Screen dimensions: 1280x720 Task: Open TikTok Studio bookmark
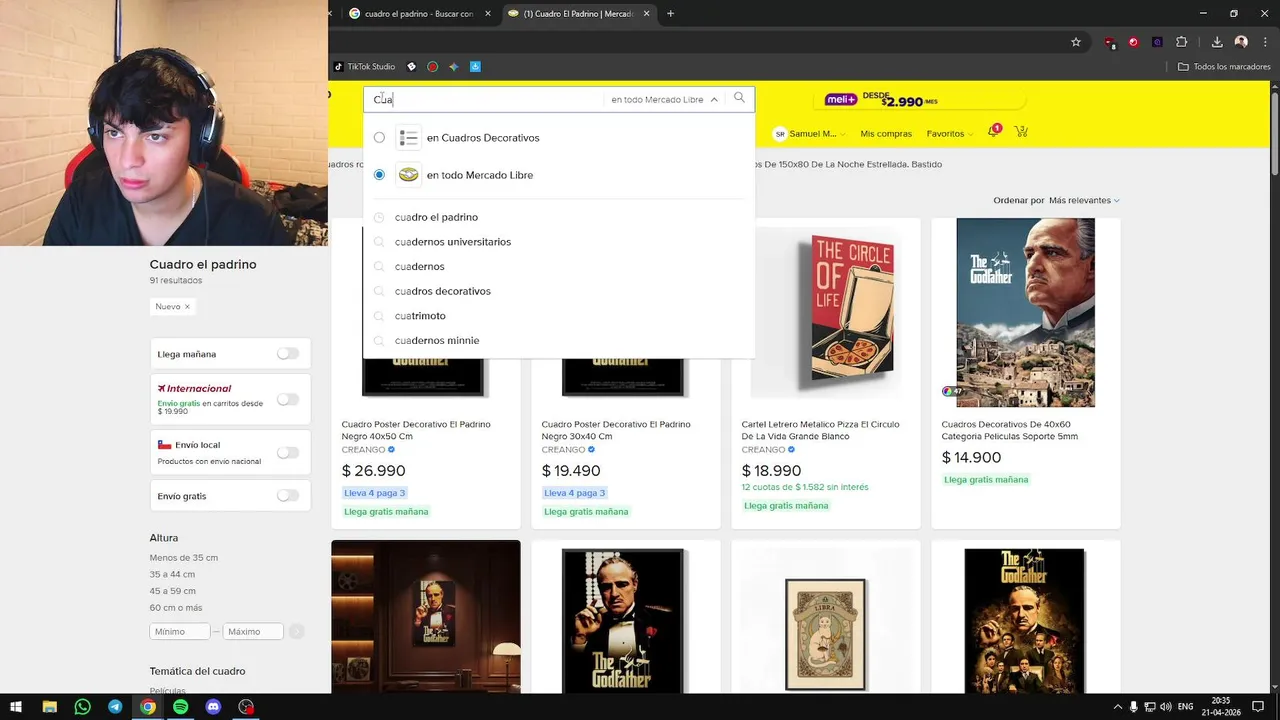coord(365,67)
